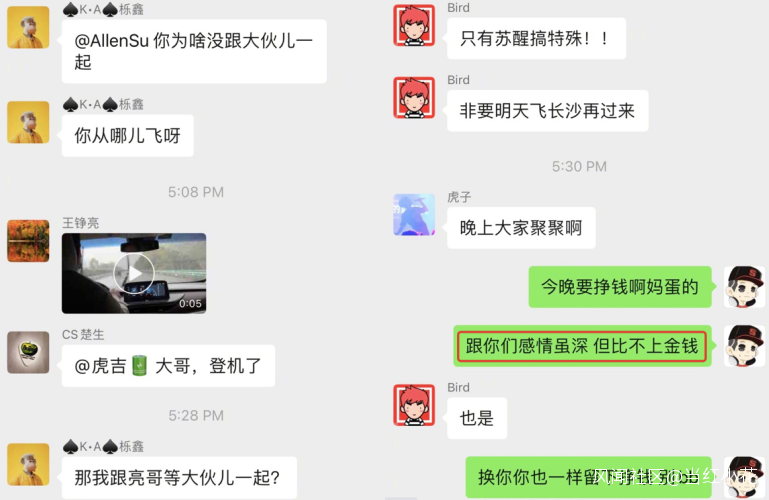Tap the 那我跟亮哥等大伙儿一起? message bubble
The height and width of the screenshot is (500, 769).
point(179,477)
